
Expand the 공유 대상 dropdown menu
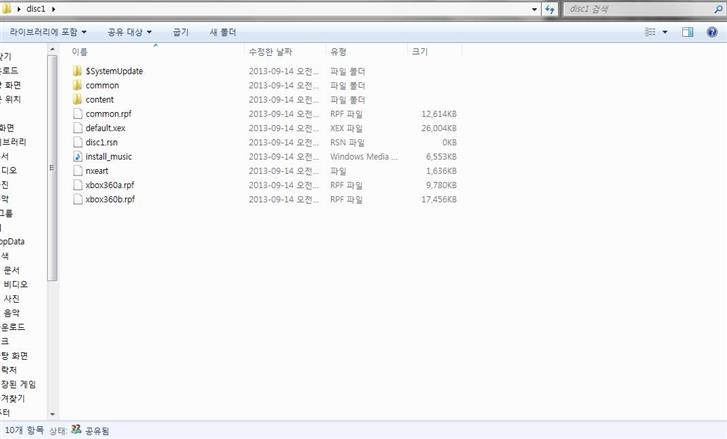click(129, 32)
